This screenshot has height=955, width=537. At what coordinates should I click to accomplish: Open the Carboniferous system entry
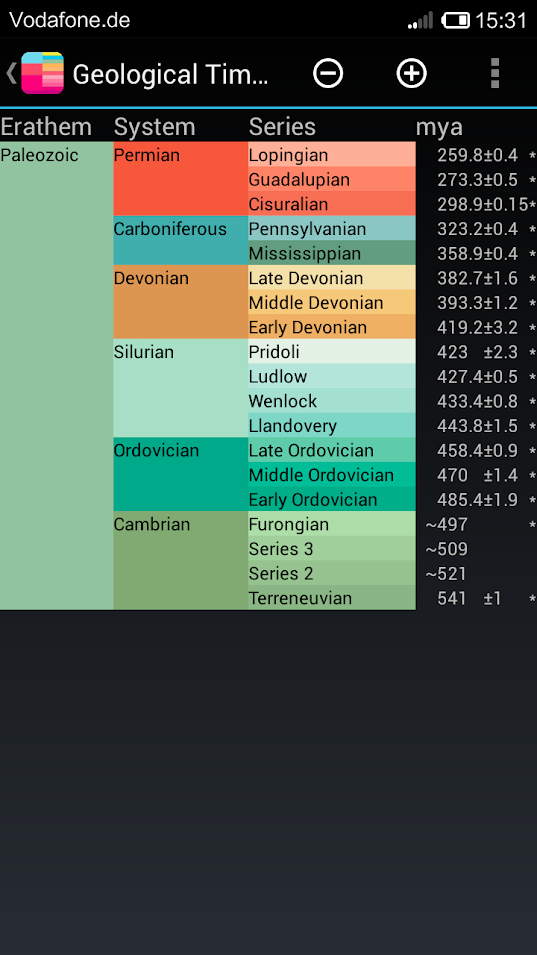point(180,241)
